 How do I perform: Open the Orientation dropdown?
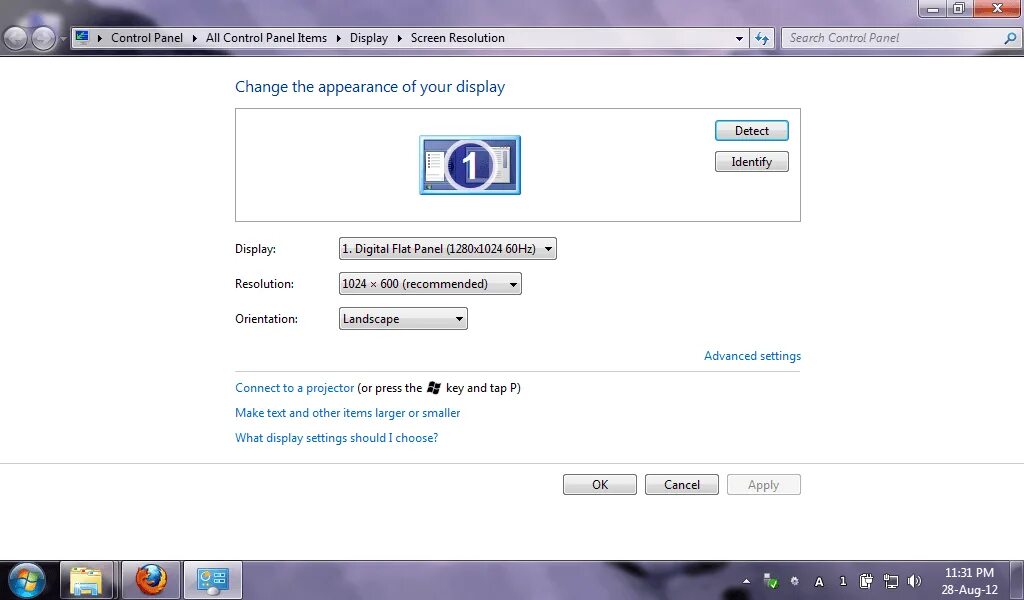tap(403, 319)
